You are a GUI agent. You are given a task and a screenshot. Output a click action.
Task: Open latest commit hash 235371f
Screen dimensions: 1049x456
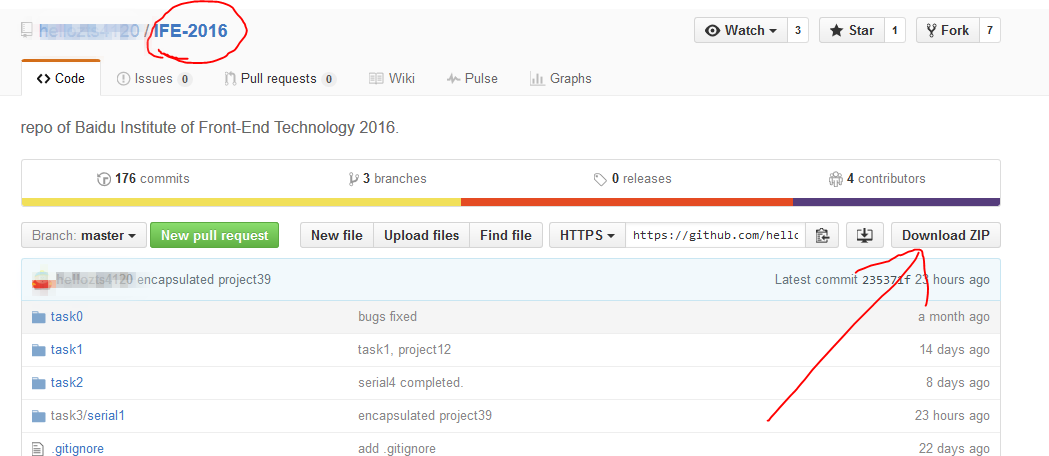[886, 279]
